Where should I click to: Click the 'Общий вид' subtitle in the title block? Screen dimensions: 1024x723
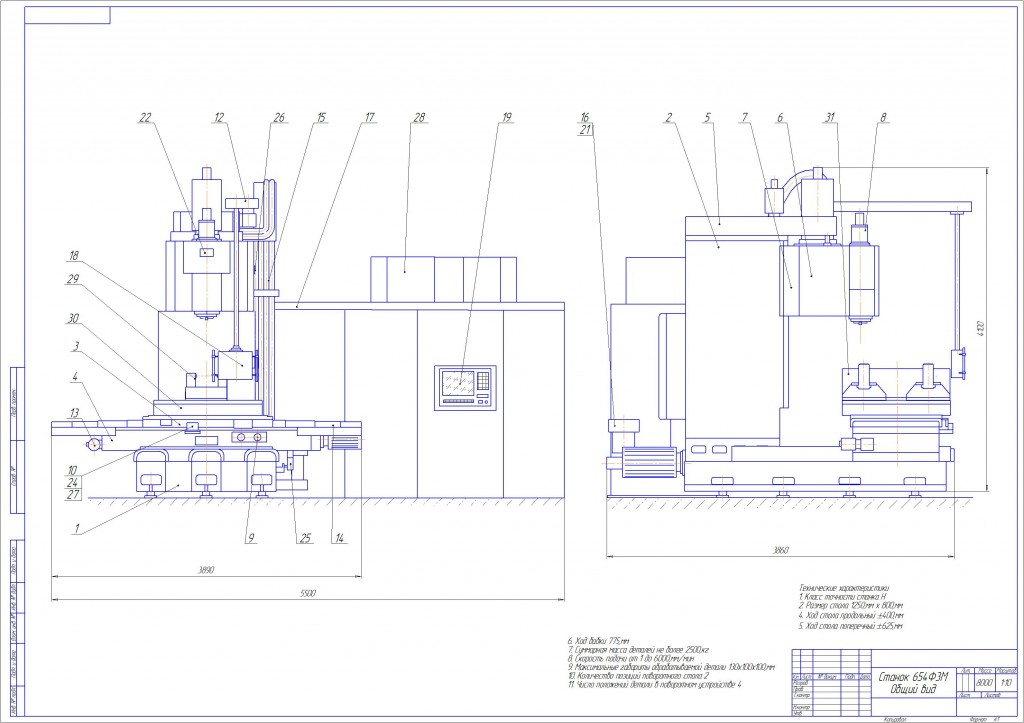tap(913, 690)
